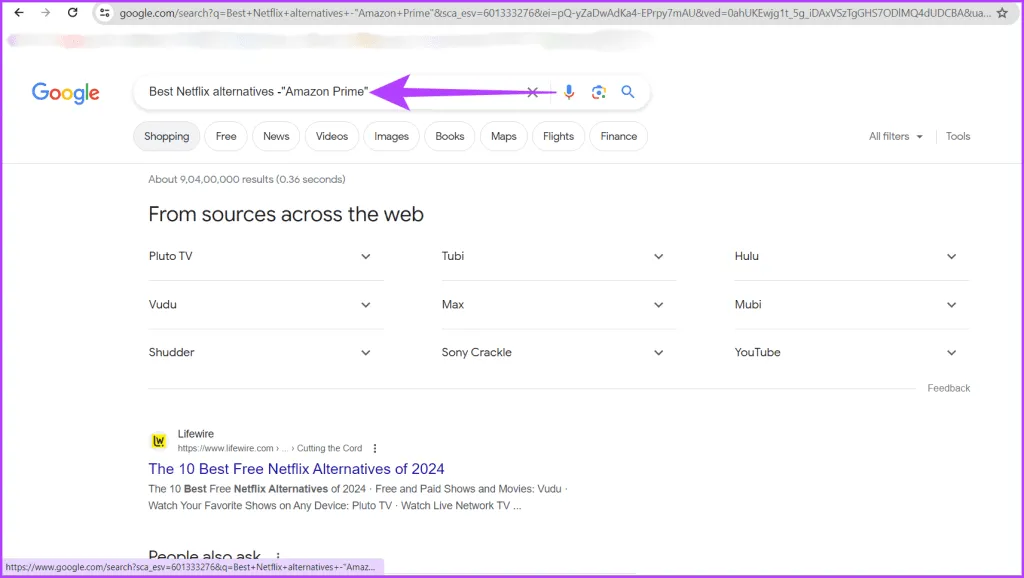Open the All filters dropdown
Image resolution: width=1024 pixels, height=578 pixels.
point(895,137)
